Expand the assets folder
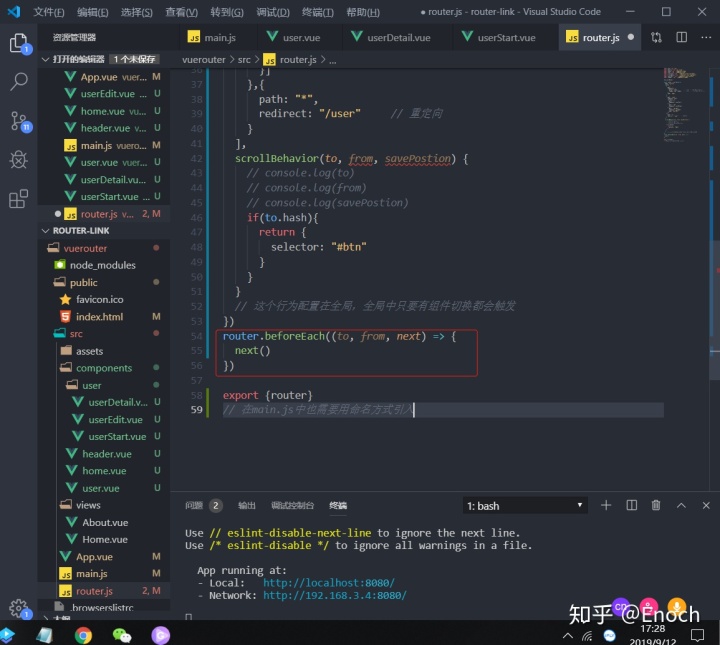This screenshot has width=720, height=645. click(x=89, y=351)
